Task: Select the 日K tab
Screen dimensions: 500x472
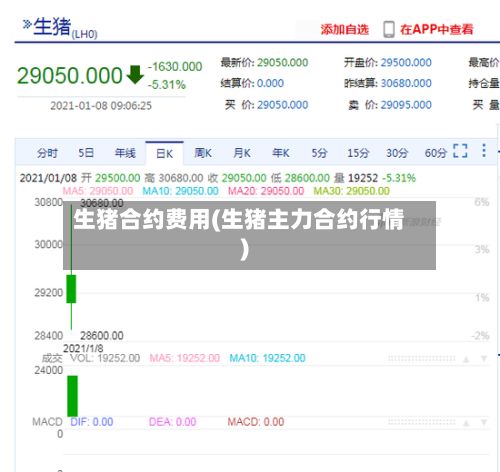Action: [164, 154]
